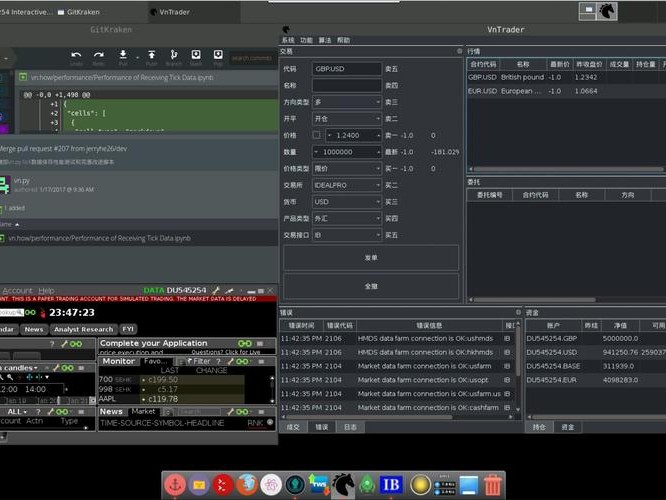Open the Pull options arrow in GitKraken
The image size is (666, 500).
(x=137, y=57)
